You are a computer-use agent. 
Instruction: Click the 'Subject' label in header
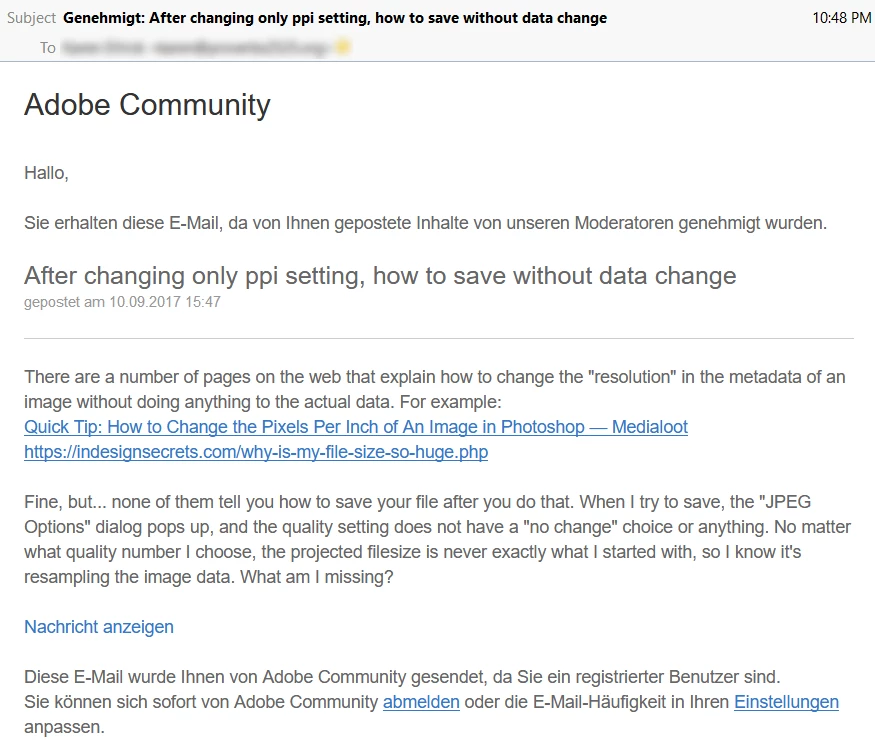pos(31,18)
